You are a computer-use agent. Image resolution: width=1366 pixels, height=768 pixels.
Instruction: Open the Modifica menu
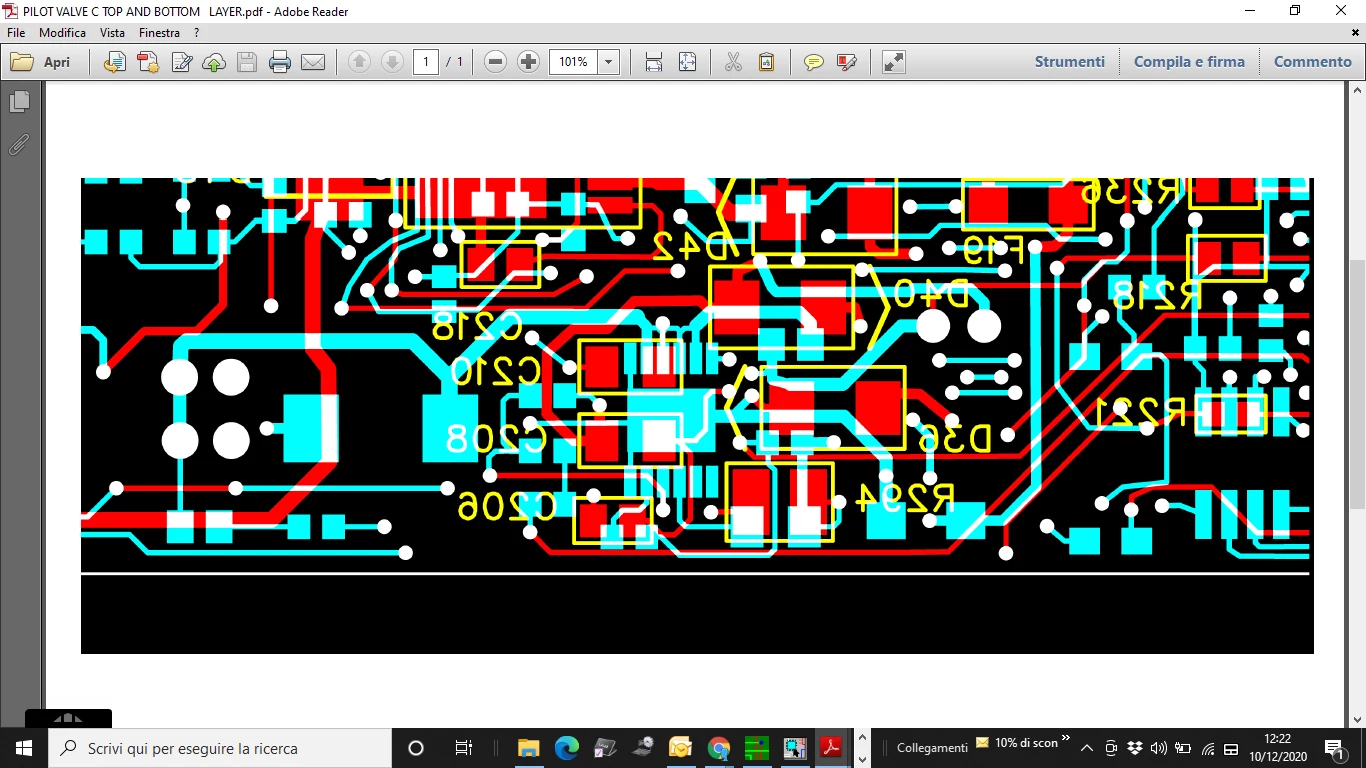pyautogui.click(x=62, y=33)
